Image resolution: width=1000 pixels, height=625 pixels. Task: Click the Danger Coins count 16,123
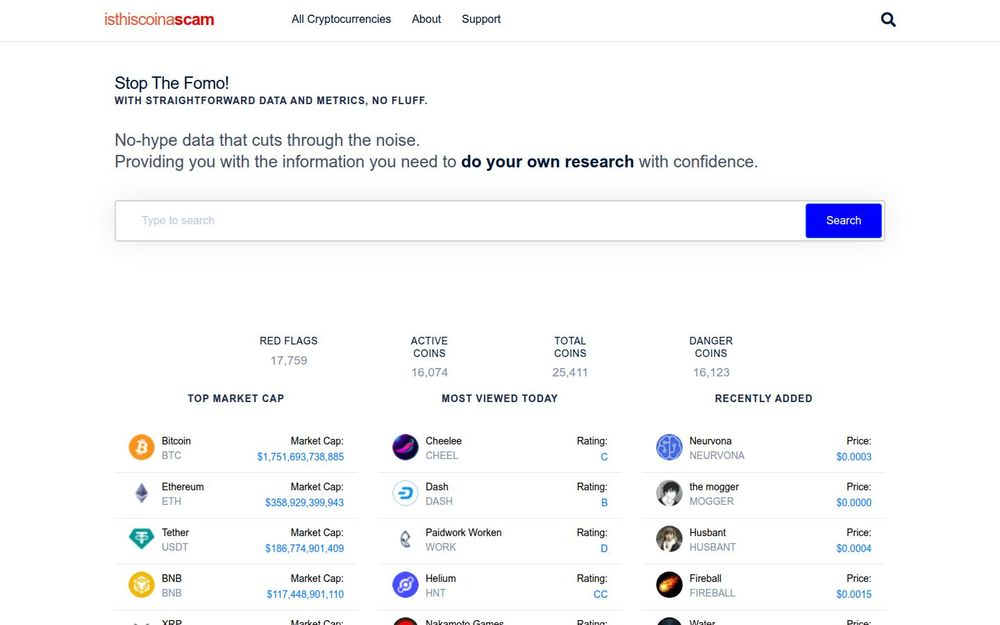(x=711, y=372)
